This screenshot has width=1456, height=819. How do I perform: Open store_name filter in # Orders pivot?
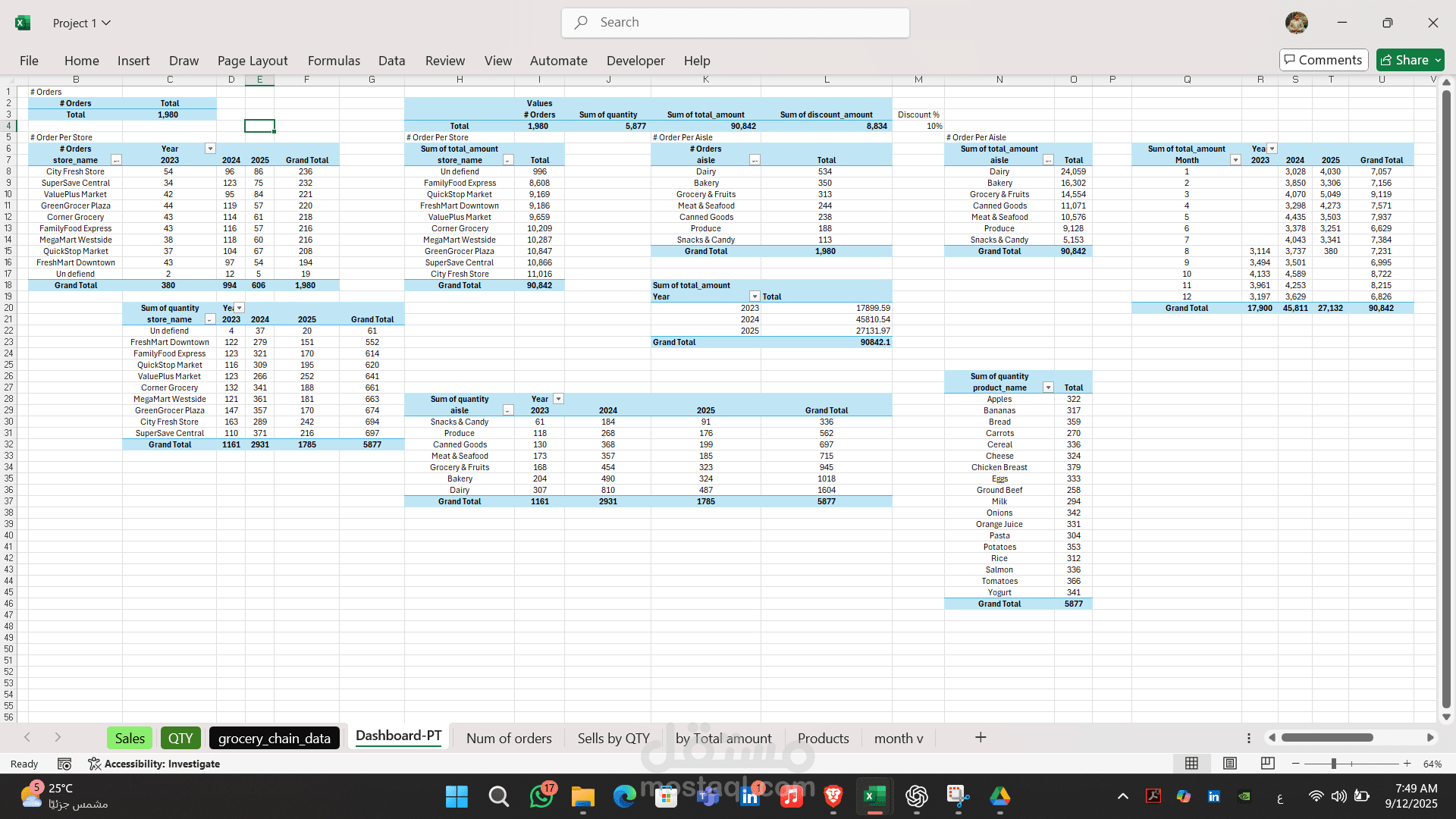pos(116,160)
